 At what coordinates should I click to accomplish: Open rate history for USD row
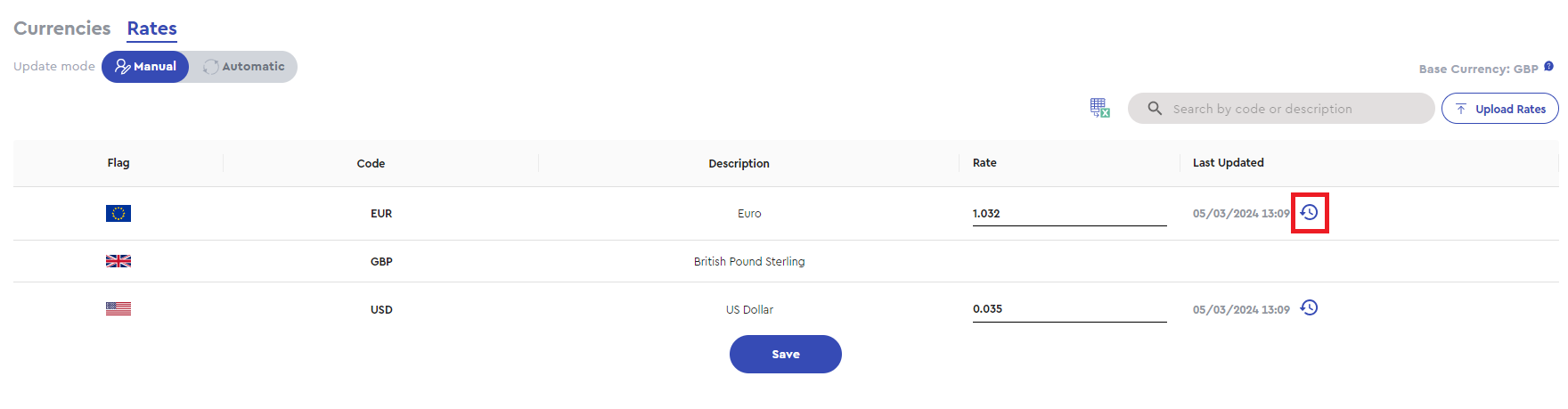[x=1309, y=307]
